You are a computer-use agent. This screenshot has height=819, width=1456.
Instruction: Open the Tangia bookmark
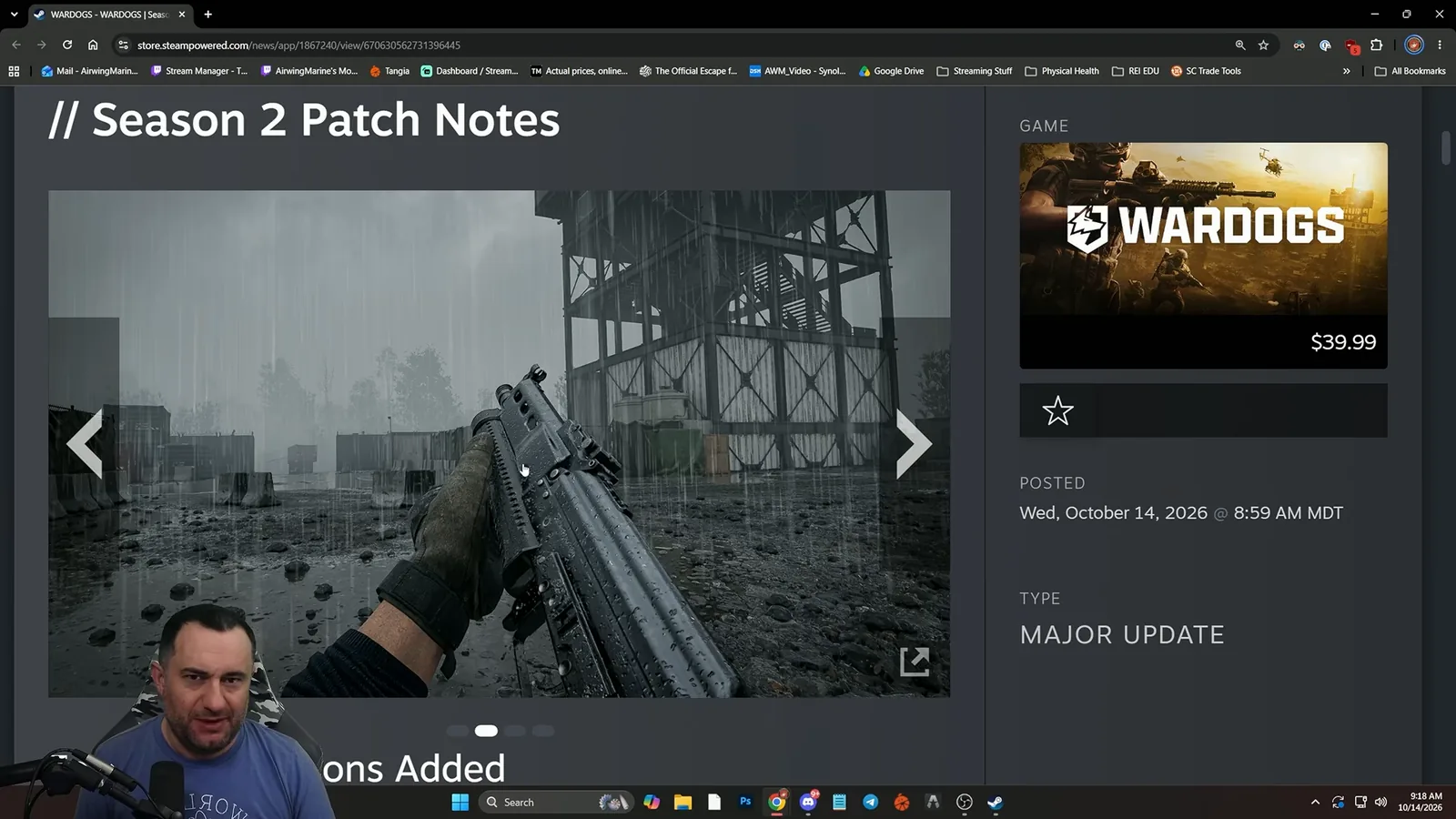click(389, 71)
